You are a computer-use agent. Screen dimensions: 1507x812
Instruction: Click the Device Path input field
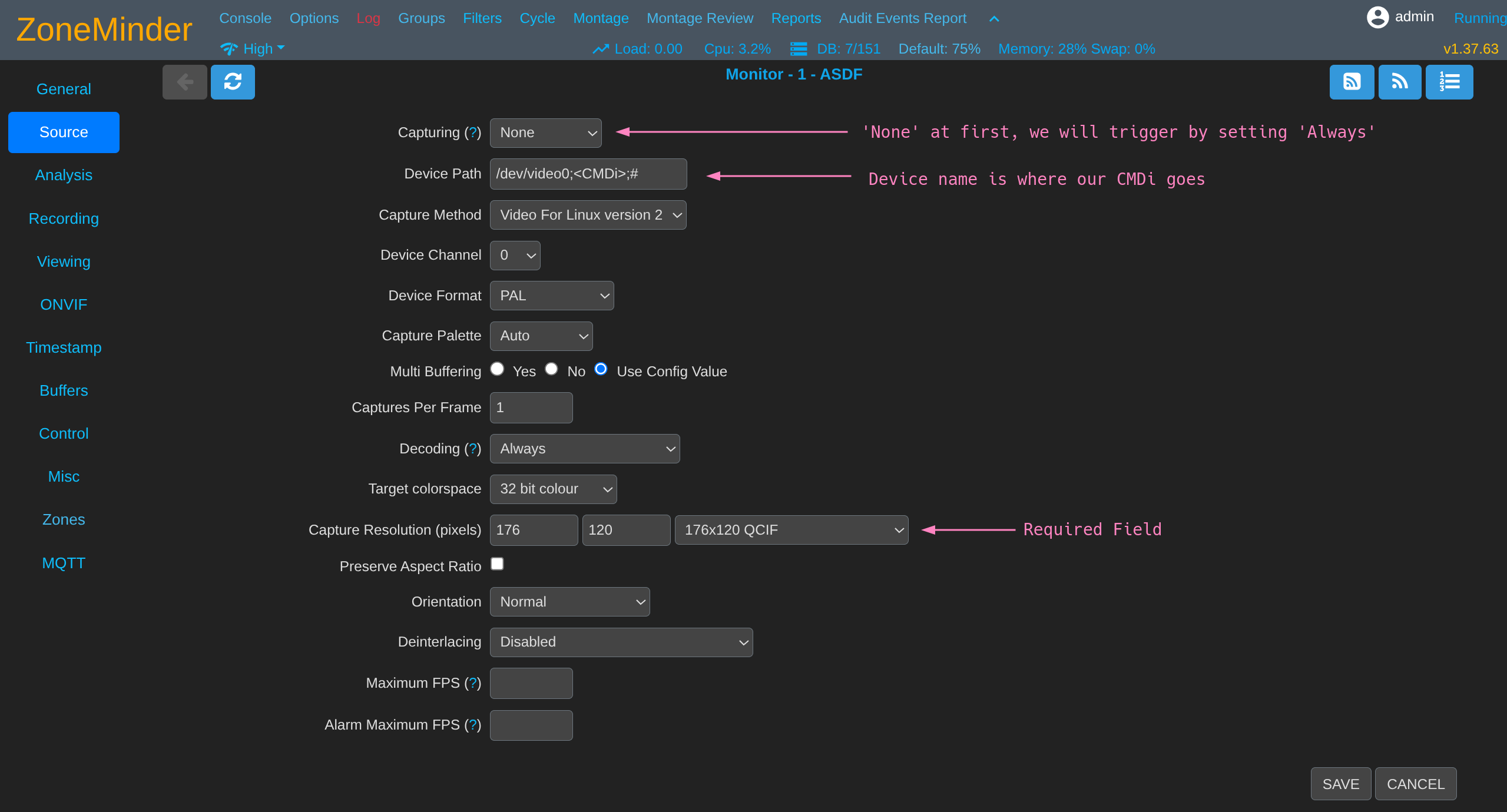588,174
